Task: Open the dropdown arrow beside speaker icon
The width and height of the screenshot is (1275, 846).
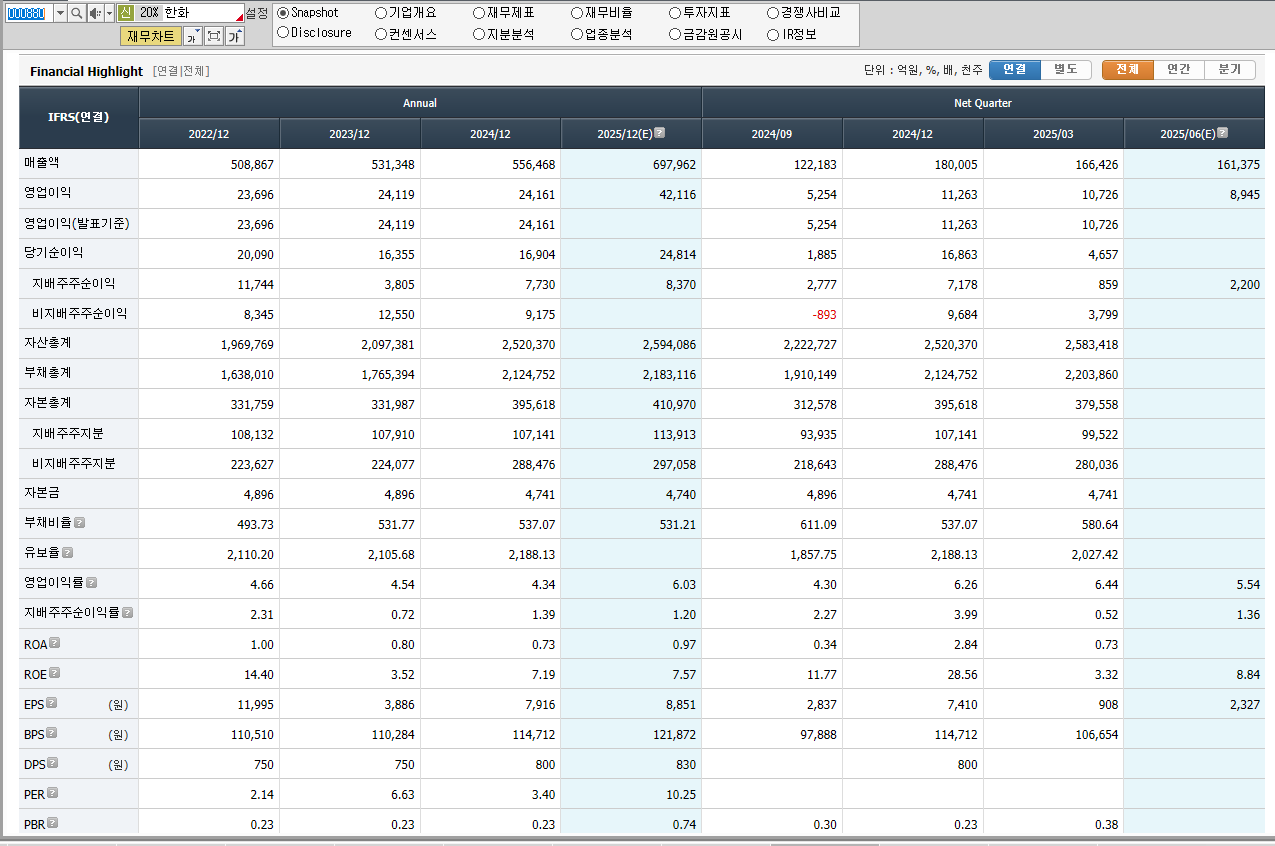Action: pos(110,13)
